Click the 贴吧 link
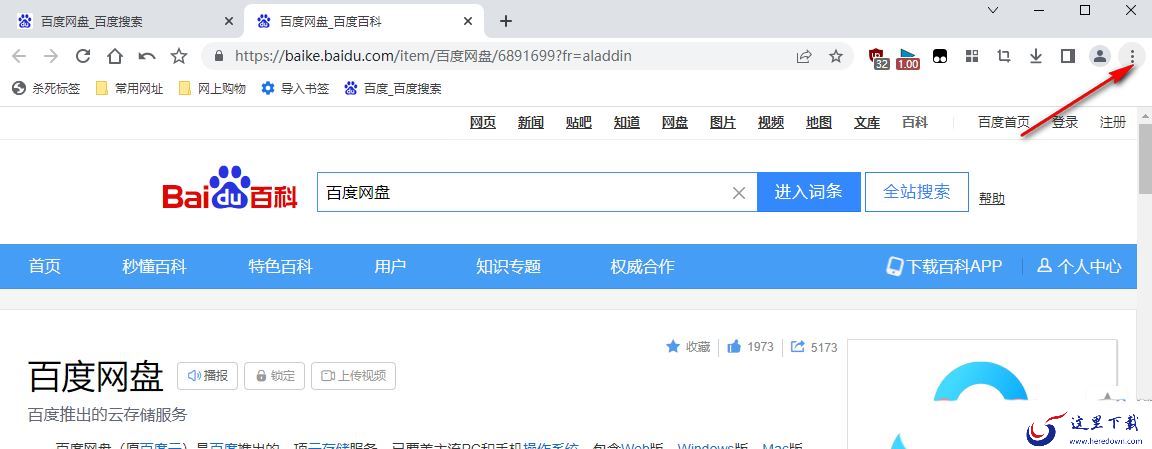 [578, 123]
